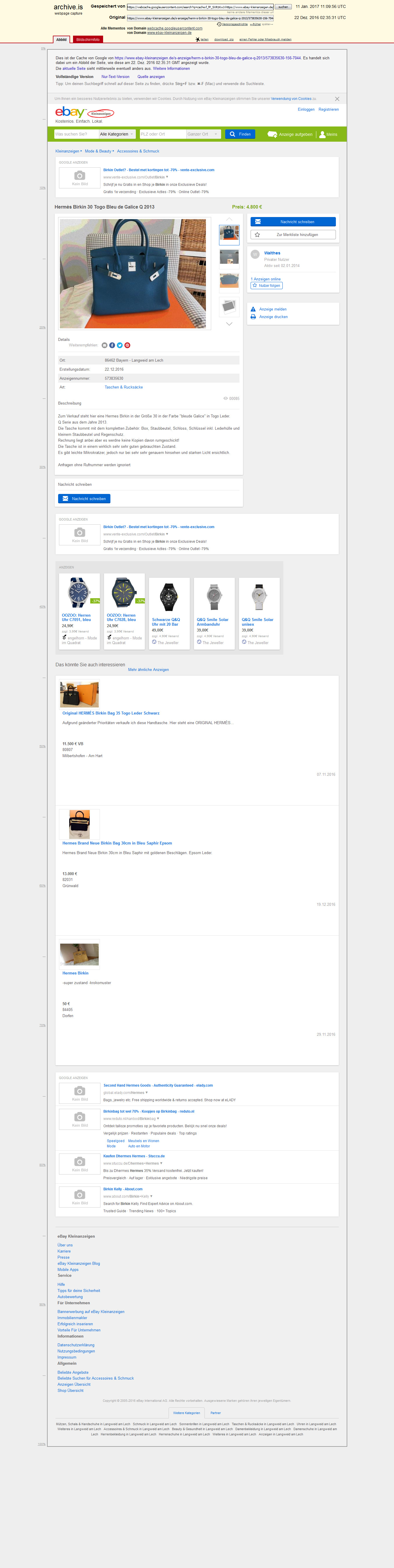
Task: Open Nur-Text-Version link
Action: 116,77
